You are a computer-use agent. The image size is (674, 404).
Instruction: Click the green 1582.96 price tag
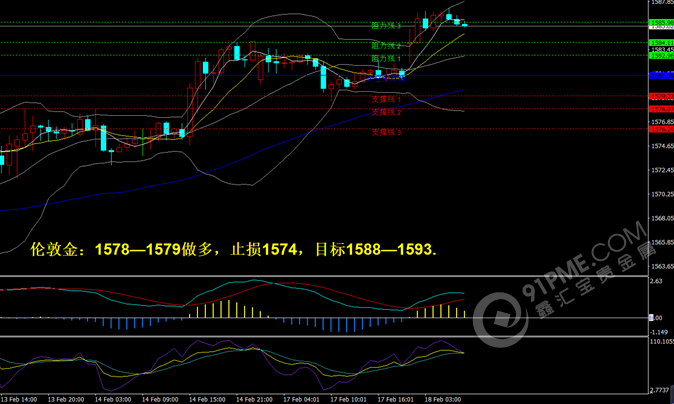tap(660, 55)
